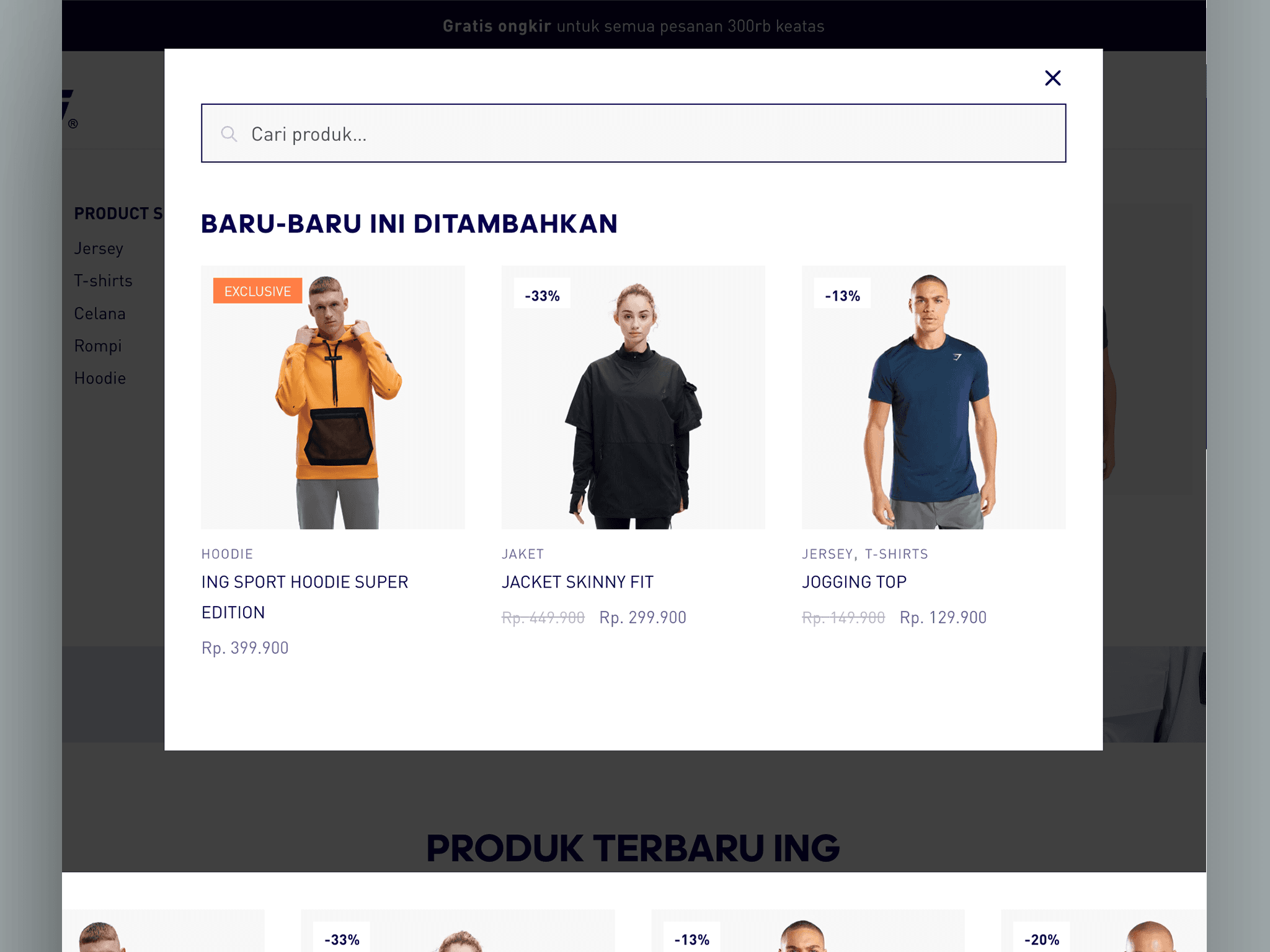Click the EXCLUSIVE badge on hoodie
This screenshot has height=952, width=1270.
pyautogui.click(x=257, y=291)
